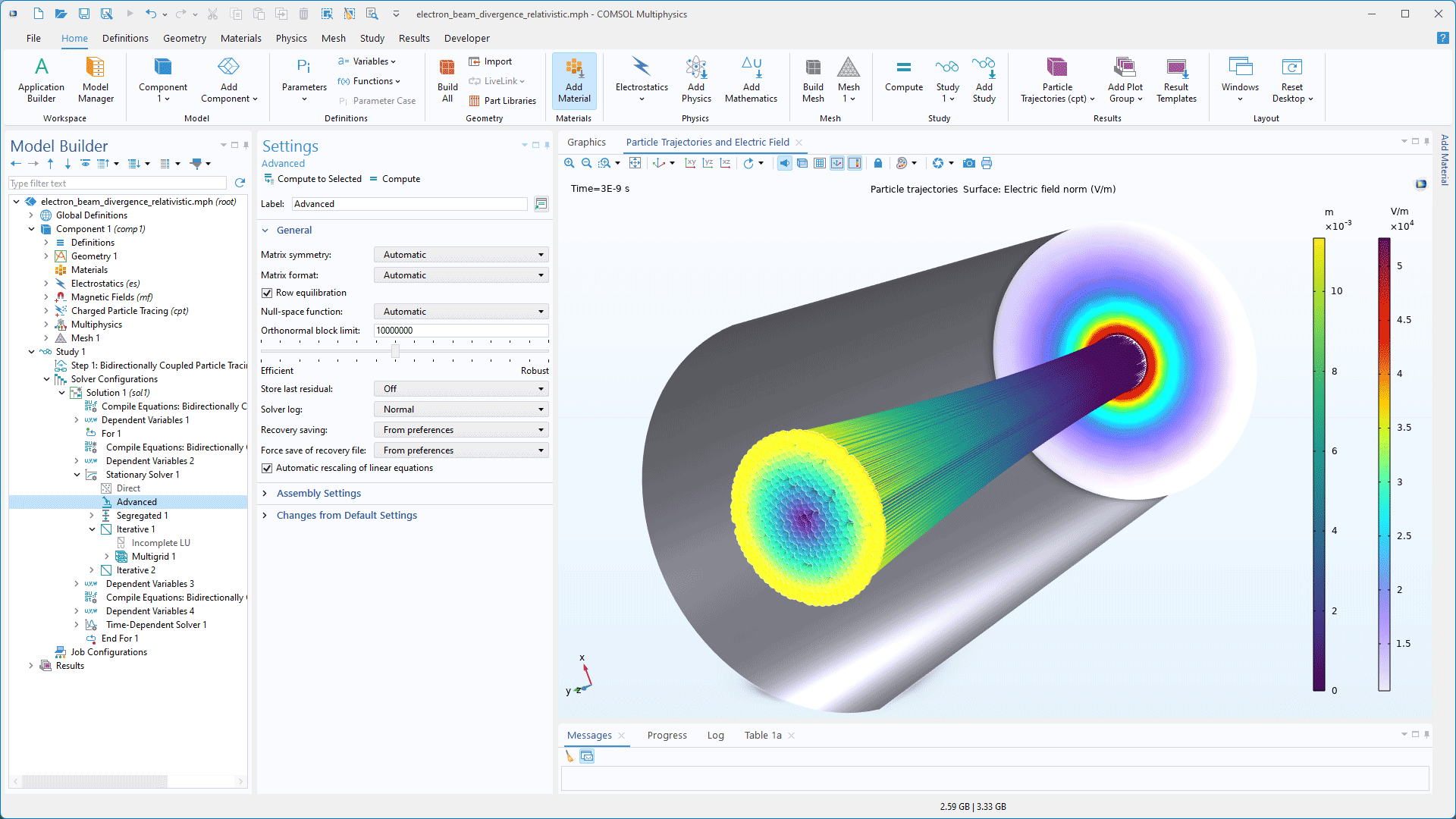This screenshot has width=1456, height=819.
Task: Open Null-space function dropdown
Action: coord(461,312)
